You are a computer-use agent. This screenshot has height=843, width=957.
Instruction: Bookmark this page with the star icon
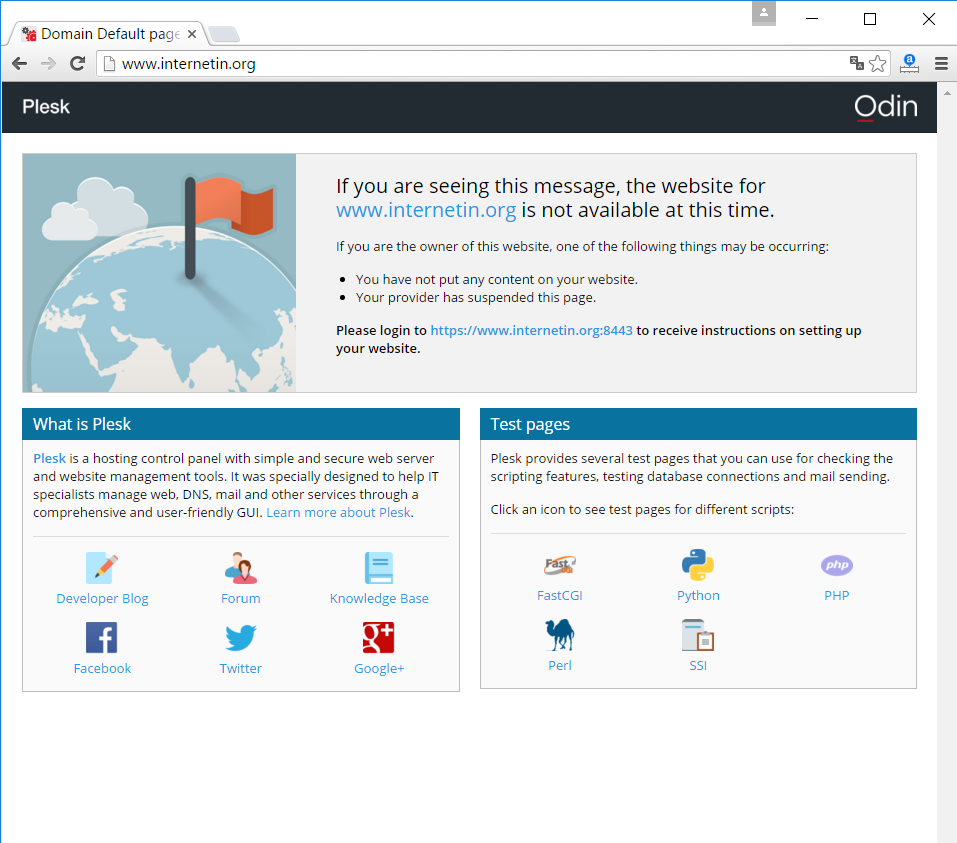coord(878,64)
